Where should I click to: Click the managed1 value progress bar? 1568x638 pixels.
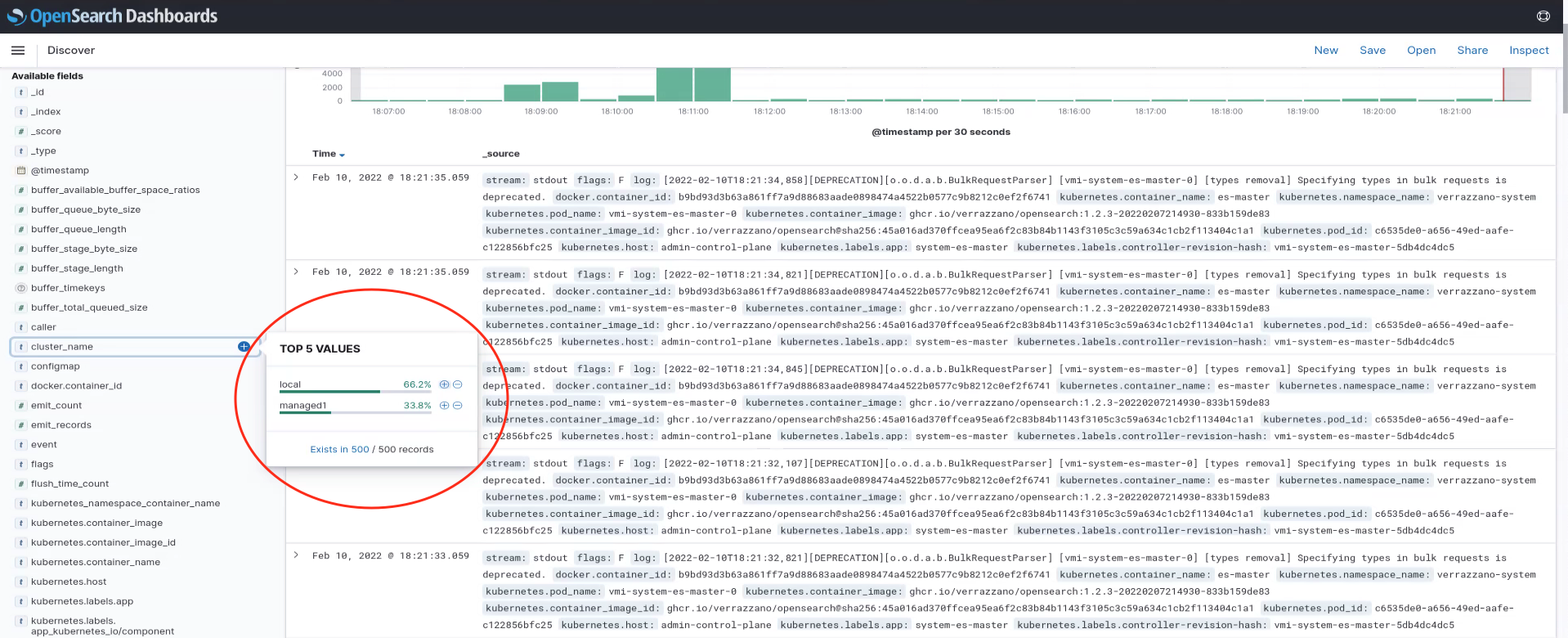click(355, 412)
